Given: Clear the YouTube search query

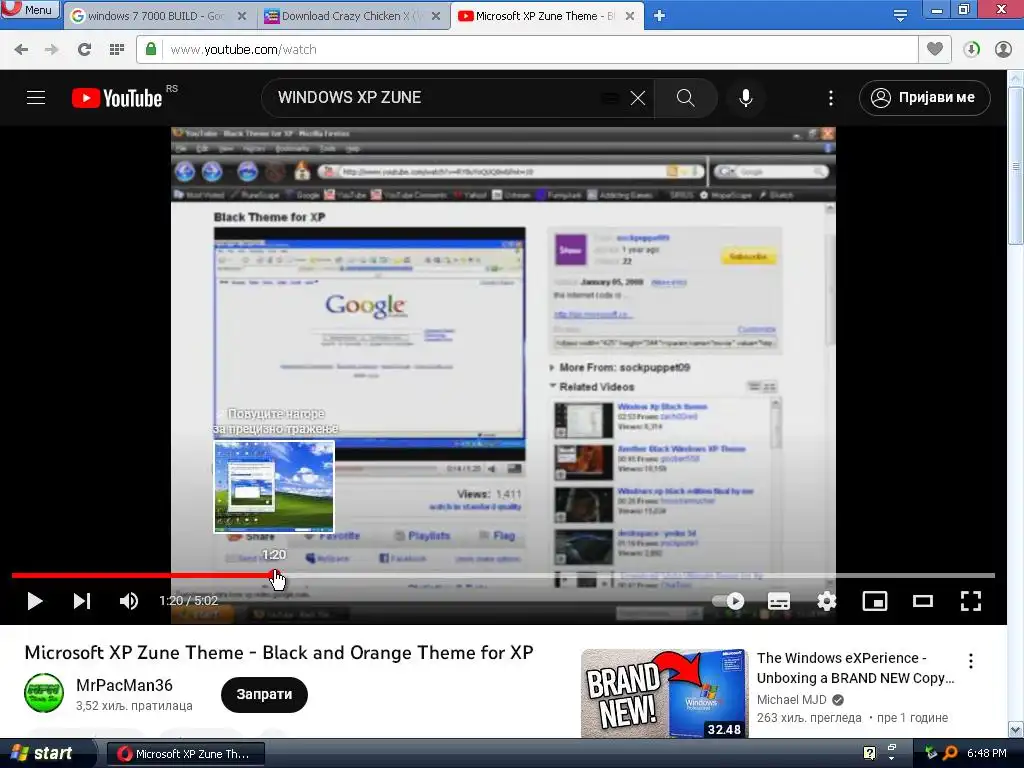Looking at the screenshot, I should [637, 98].
